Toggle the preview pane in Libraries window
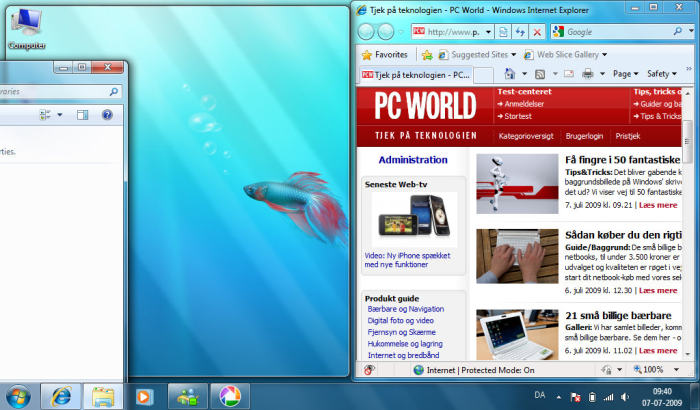 point(82,115)
